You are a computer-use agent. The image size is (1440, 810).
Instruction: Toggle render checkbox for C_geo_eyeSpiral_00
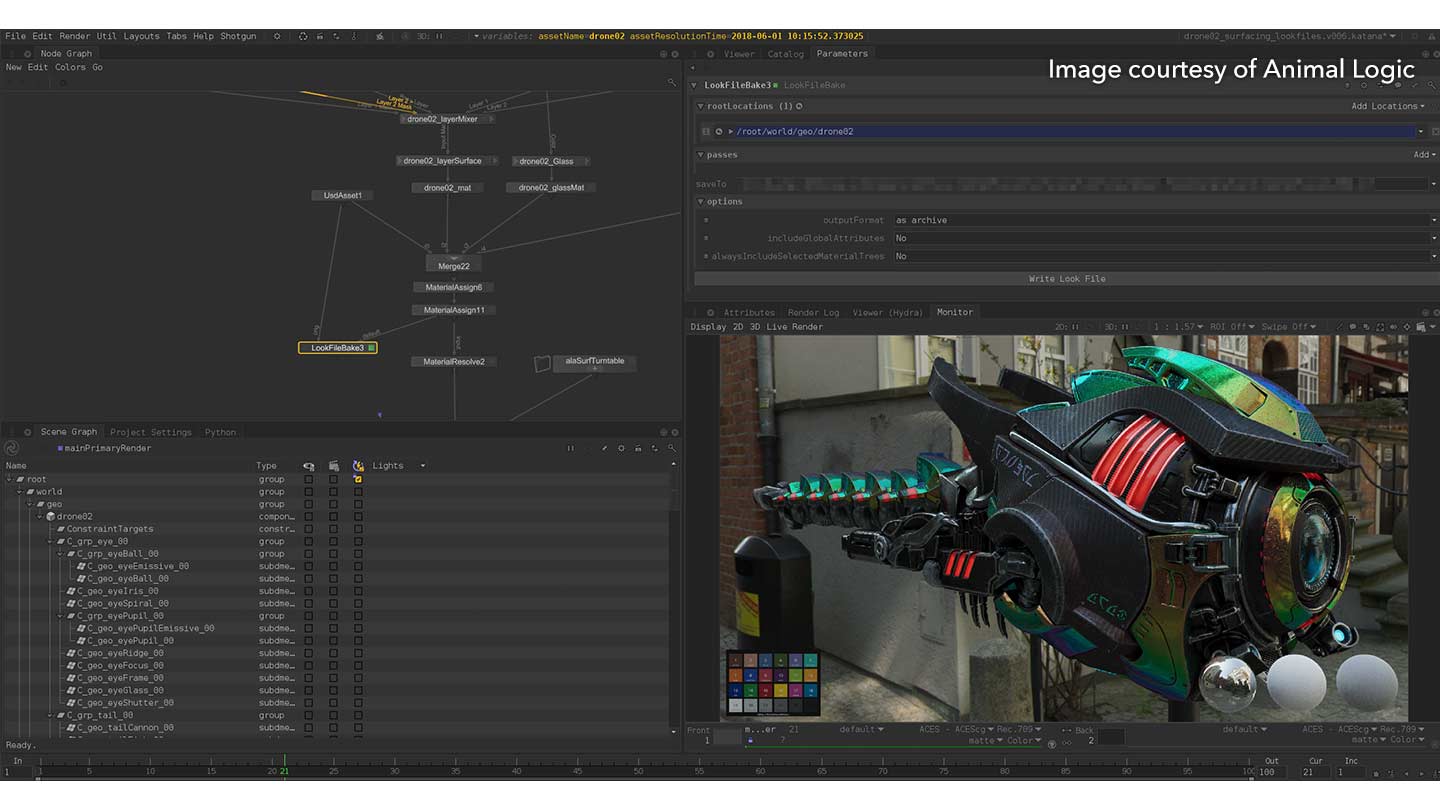click(333, 603)
